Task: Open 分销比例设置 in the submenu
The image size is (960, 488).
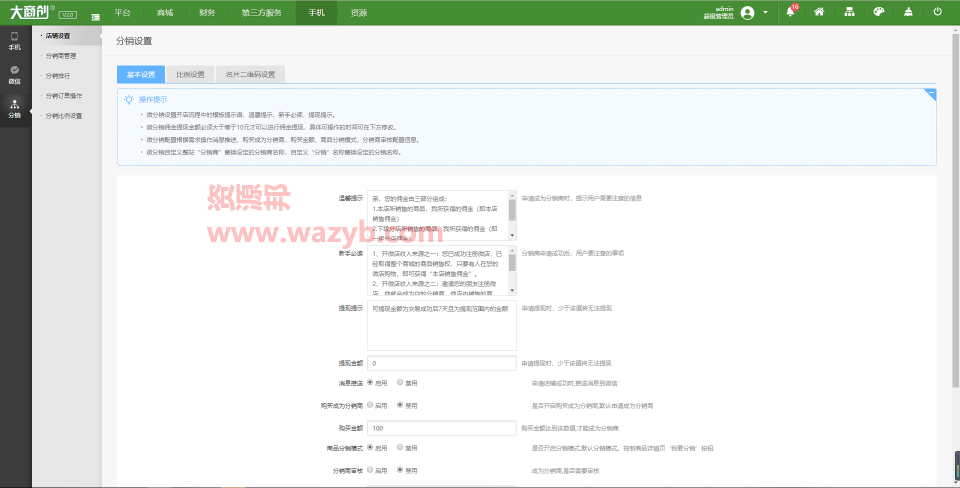Action: point(64,116)
